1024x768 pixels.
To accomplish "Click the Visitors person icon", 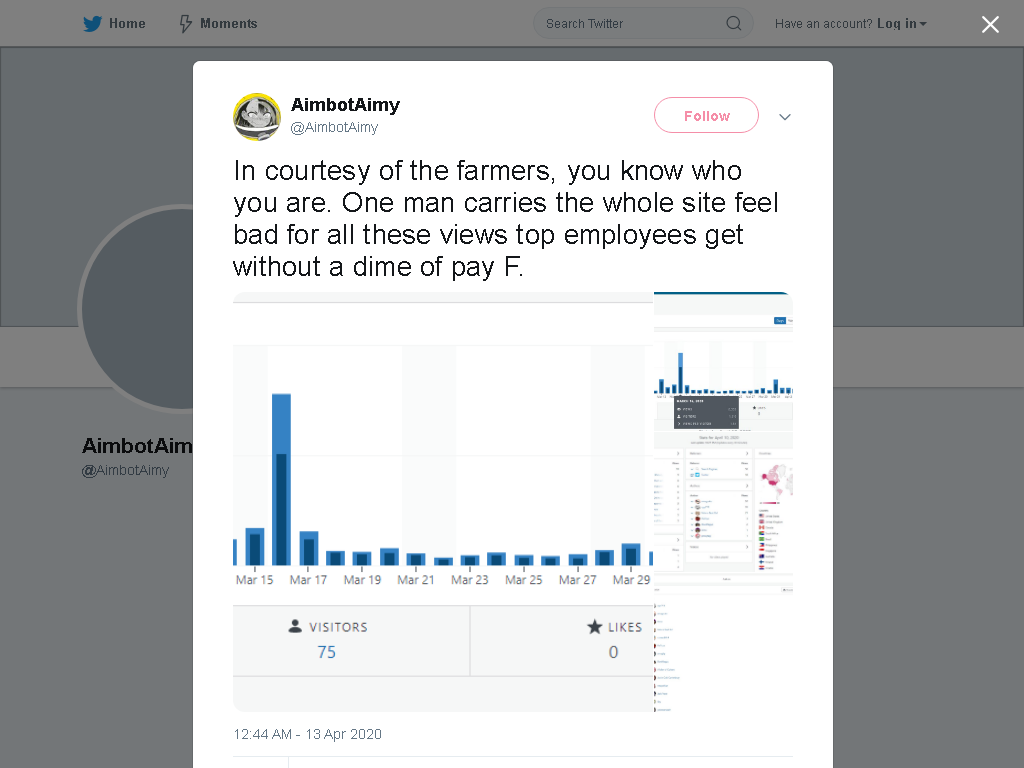I will coord(295,626).
